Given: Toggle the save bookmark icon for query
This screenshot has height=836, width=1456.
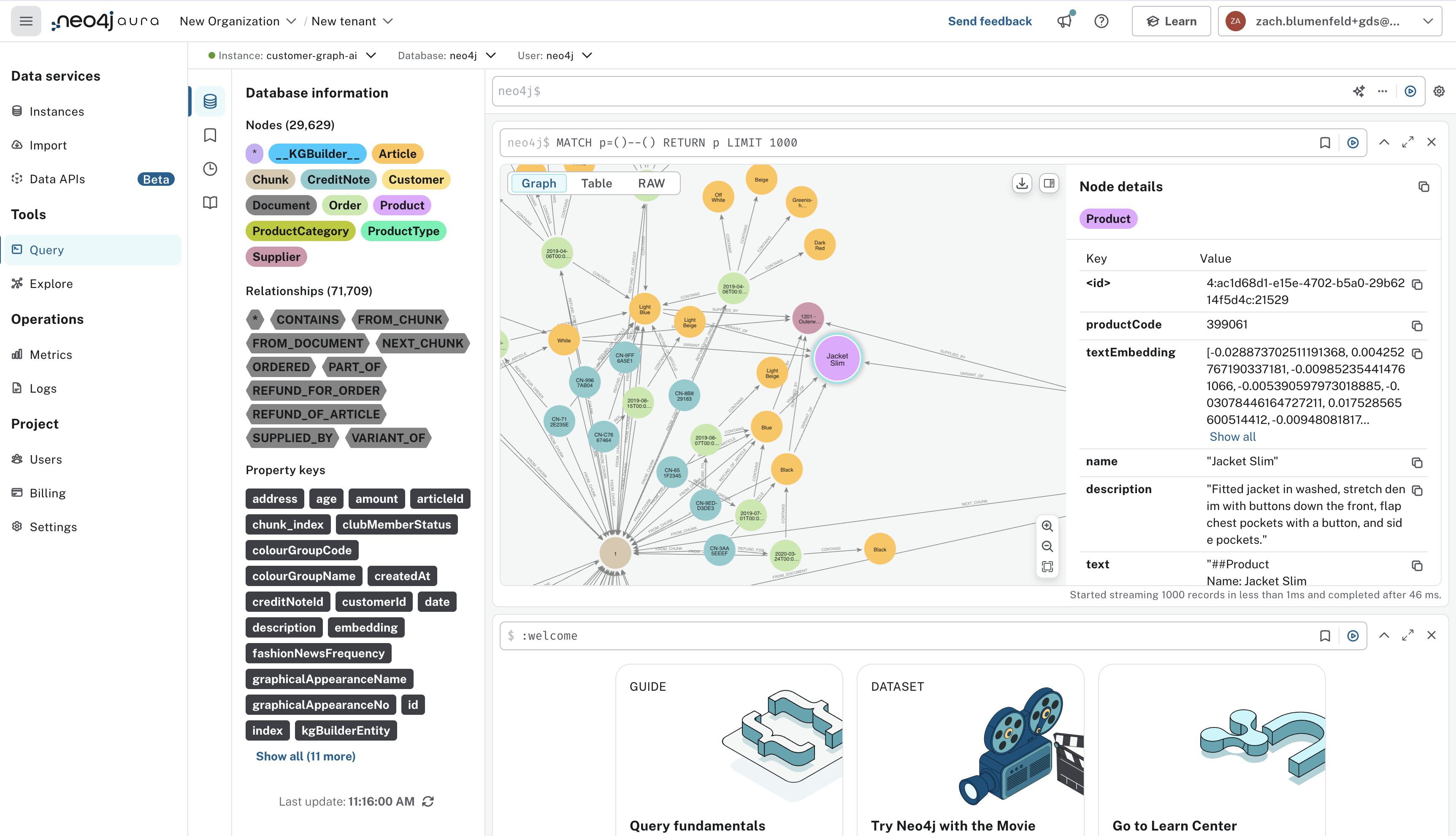Looking at the screenshot, I should click(x=1325, y=142).
